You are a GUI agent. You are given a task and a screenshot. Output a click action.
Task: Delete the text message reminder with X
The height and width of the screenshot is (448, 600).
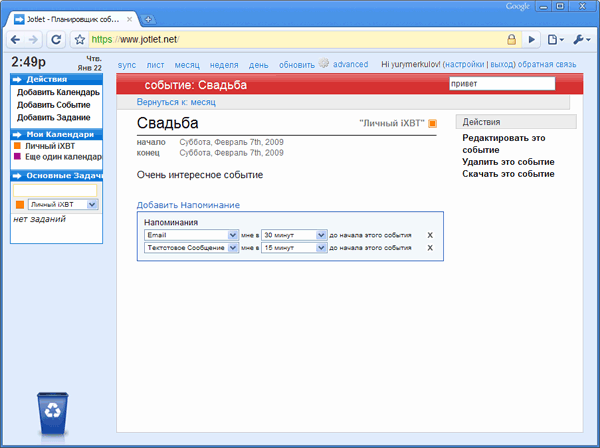(x=430, y=248)
